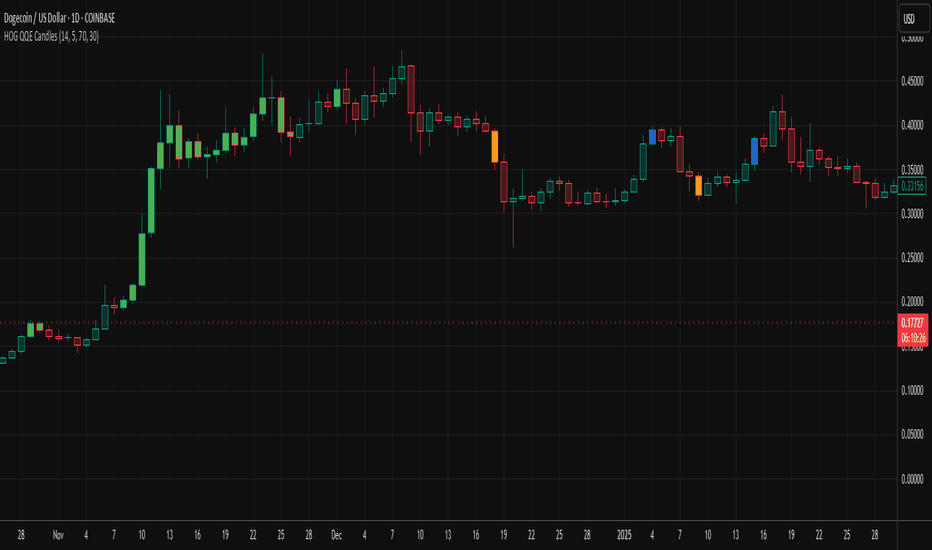Select the first blue candle of January 2025
This screenshot has width=932, height=550.
pyautogui.click(x=652, y=137)
